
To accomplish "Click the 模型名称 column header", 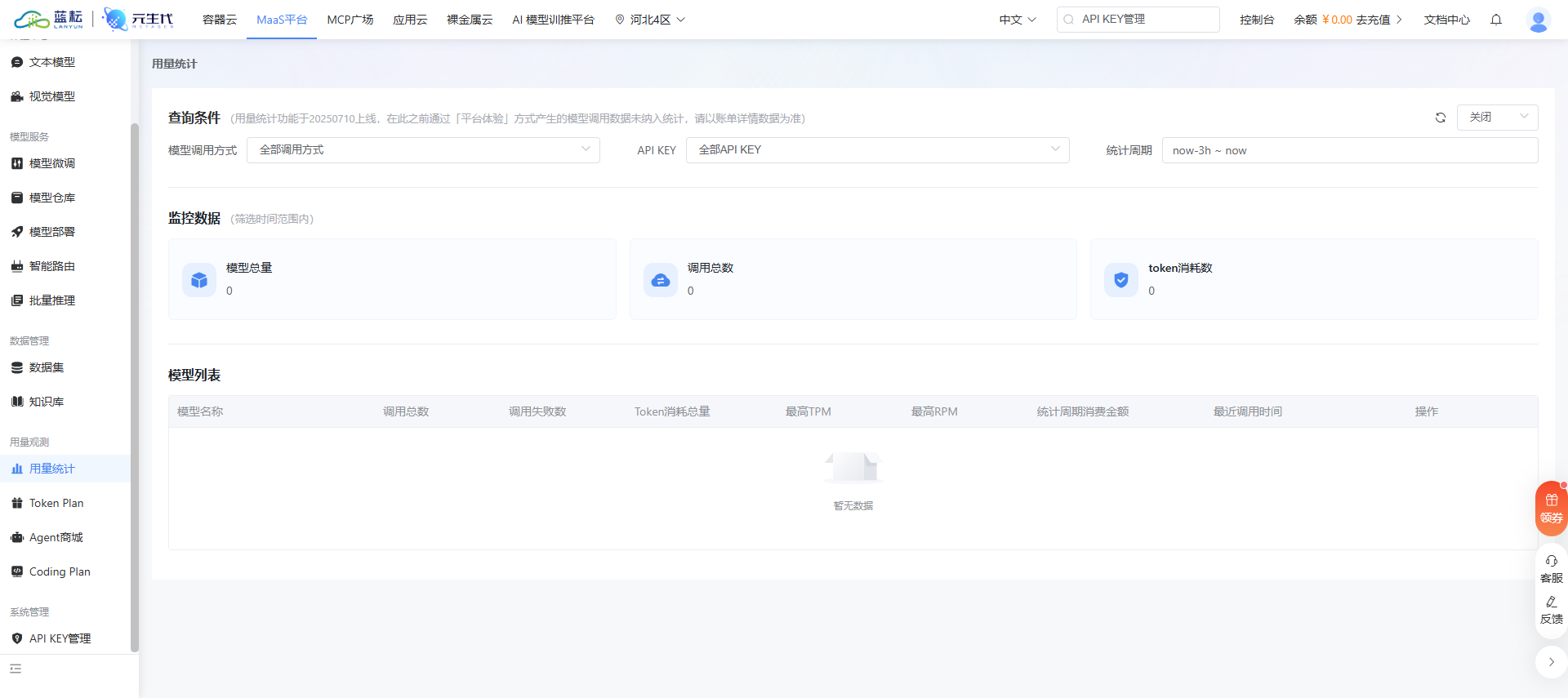I will coord(200,411).
